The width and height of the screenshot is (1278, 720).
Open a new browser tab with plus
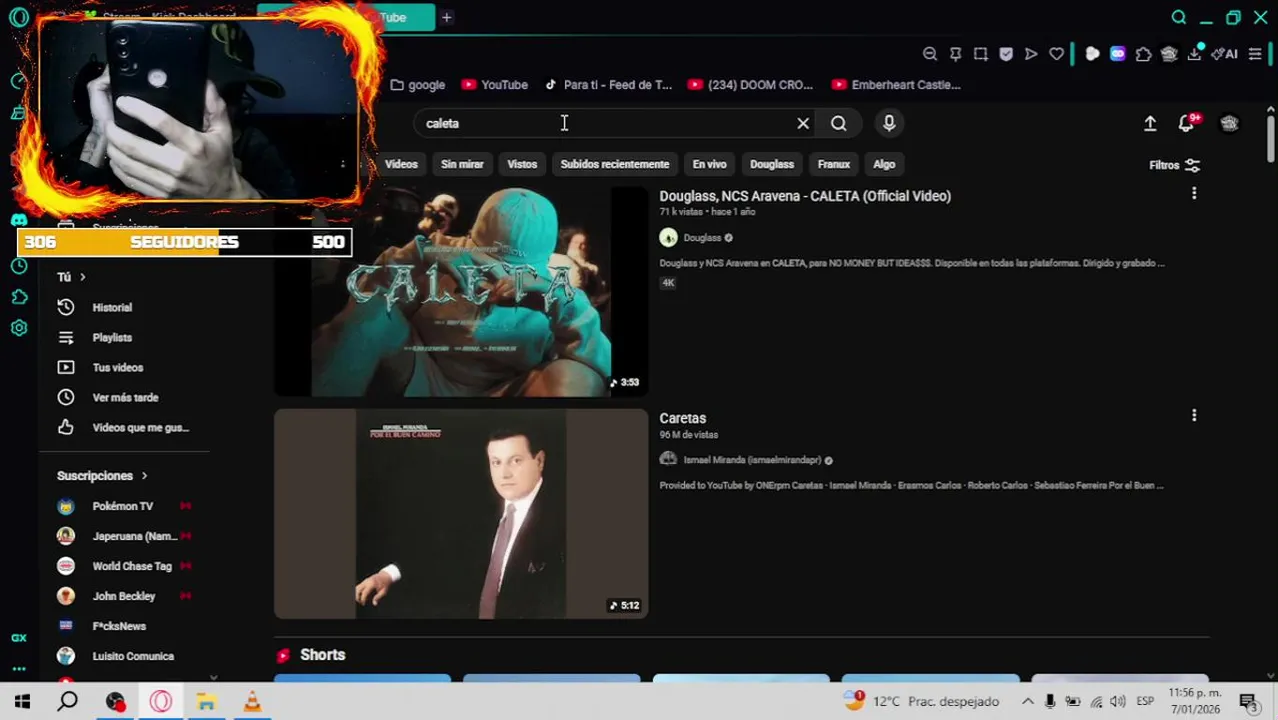tap(447, 17)
